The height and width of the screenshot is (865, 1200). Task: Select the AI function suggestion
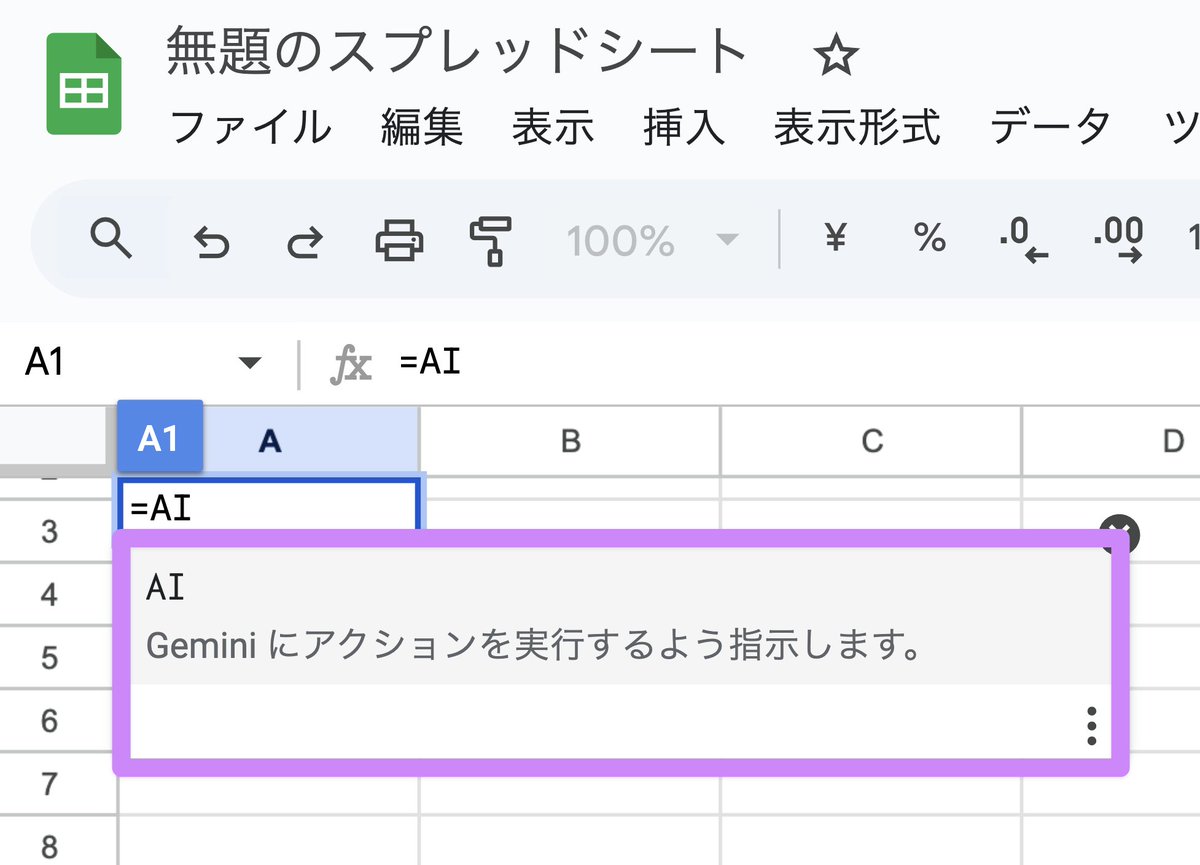[x=620, y=617]
